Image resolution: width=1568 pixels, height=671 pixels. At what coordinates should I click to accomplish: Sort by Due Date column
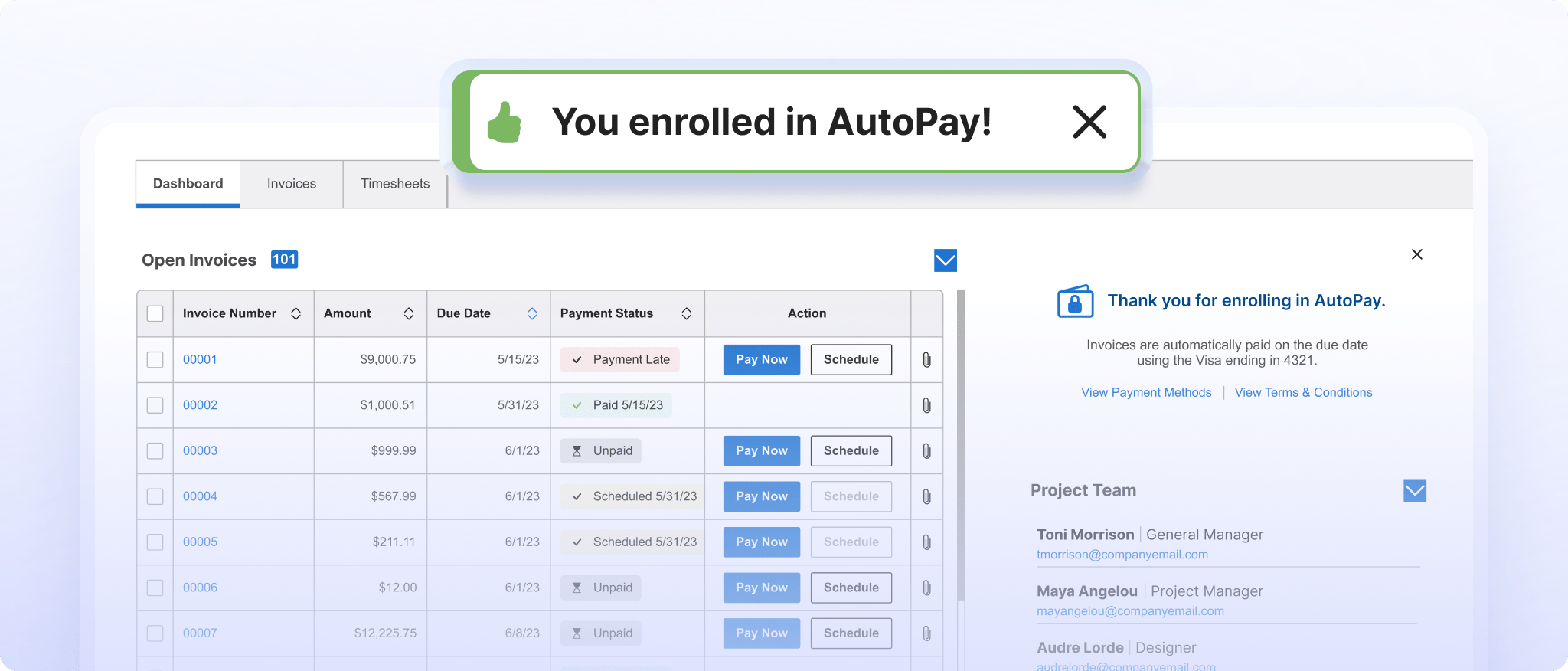tap(532, 313)
